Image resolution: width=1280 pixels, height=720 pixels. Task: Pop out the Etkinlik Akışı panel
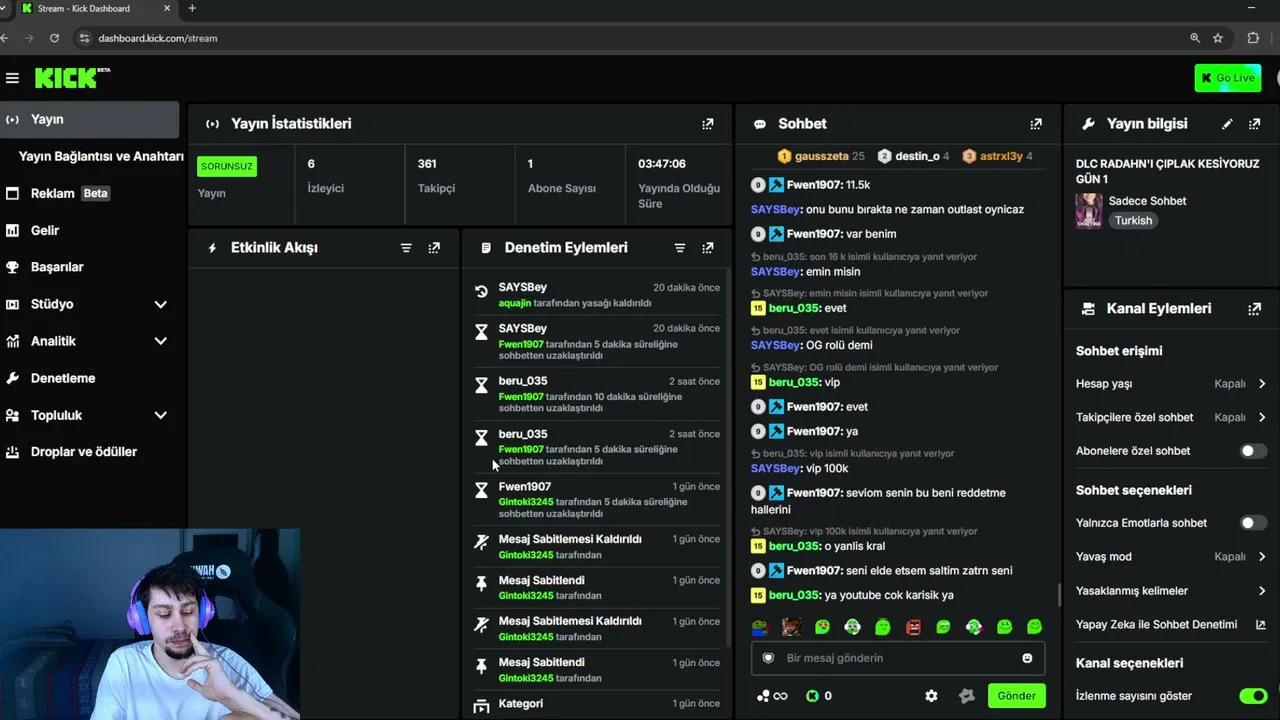coord(434,248)
